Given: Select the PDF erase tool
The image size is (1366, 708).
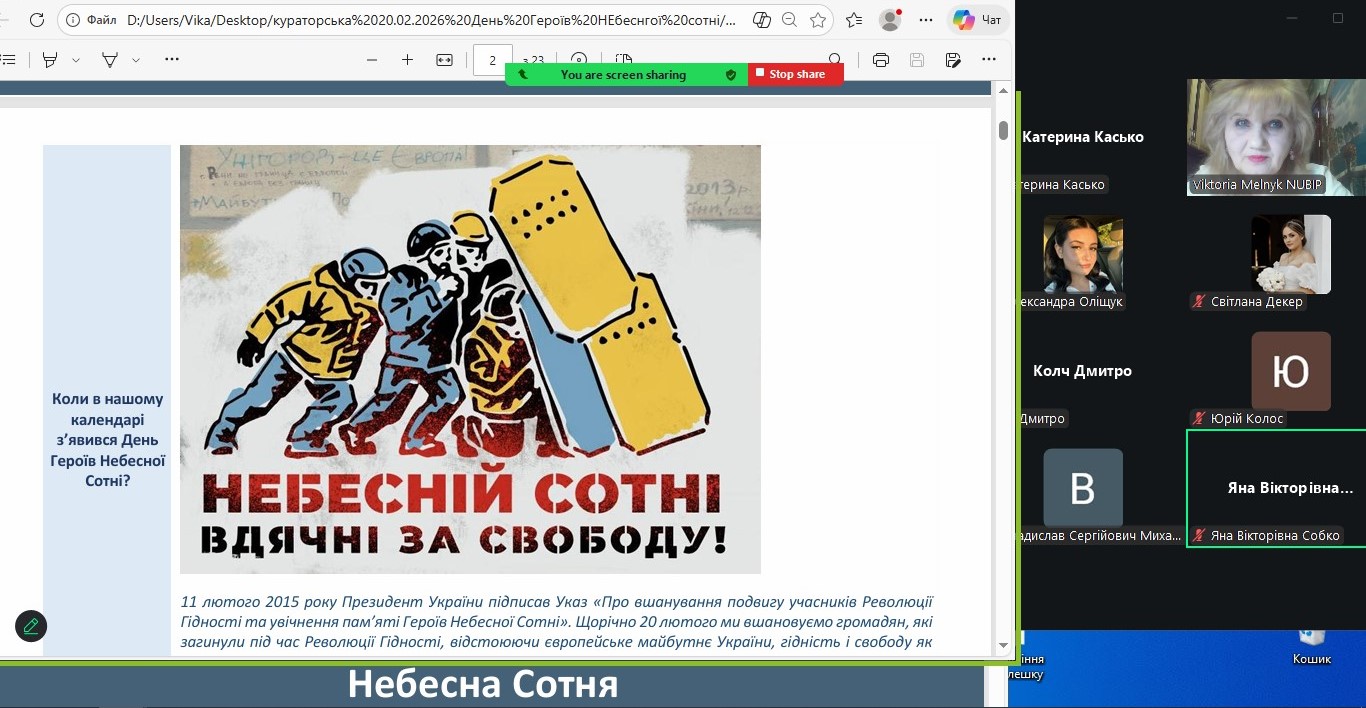Looking at the screenshot, I should click(x=110, y=60).
